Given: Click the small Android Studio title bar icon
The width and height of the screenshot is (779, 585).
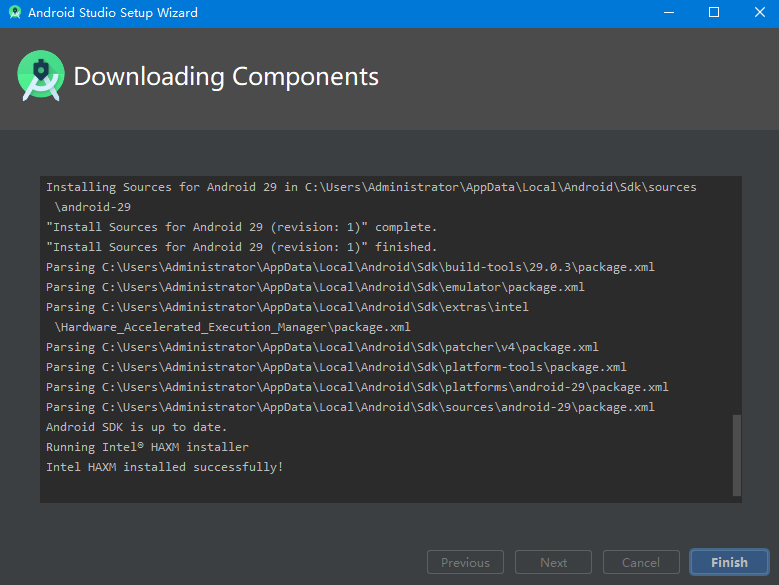Looking at the screenshot, I should point(15,12).
